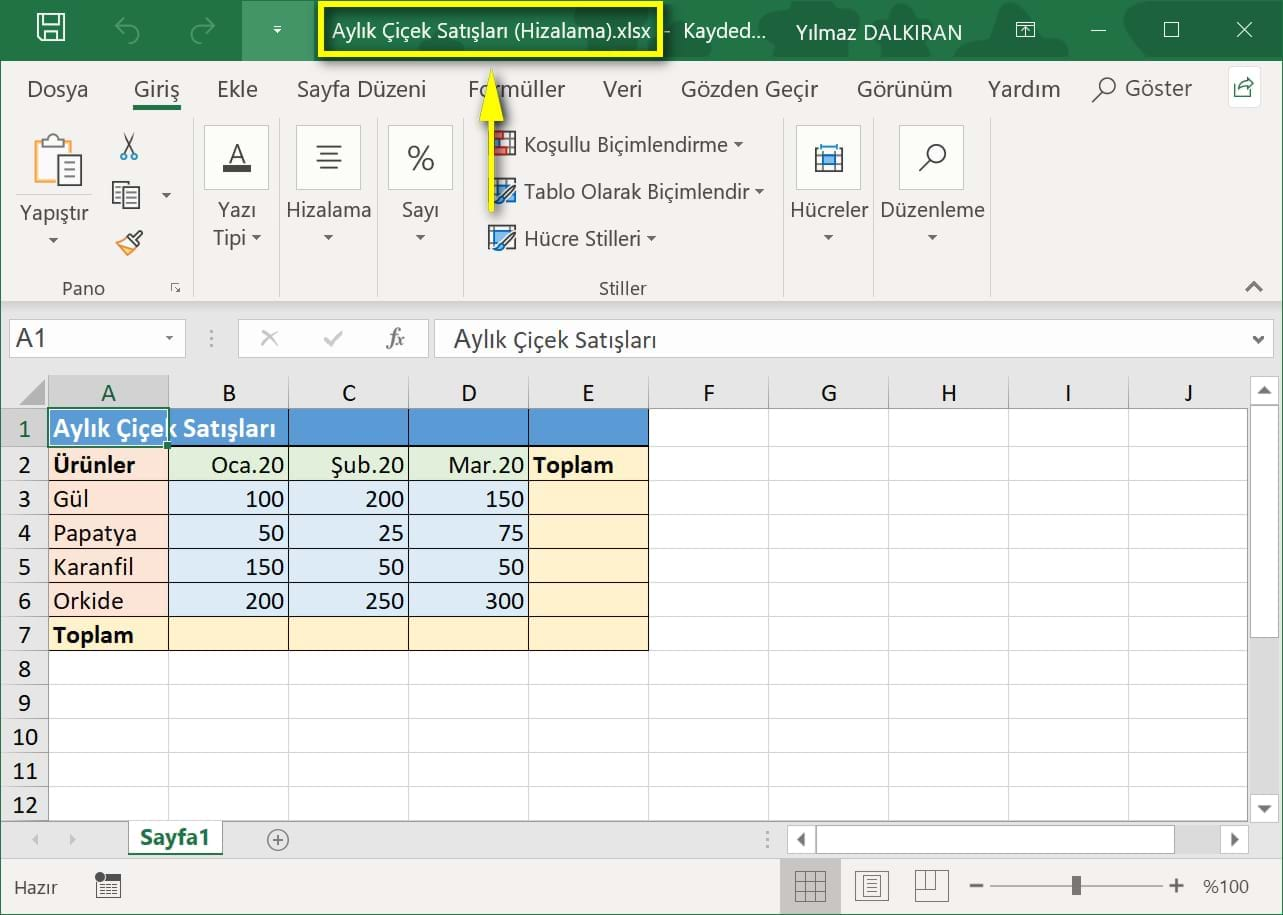
Task: Click the Save icon in title bar
Action: (x=51, y=29)
